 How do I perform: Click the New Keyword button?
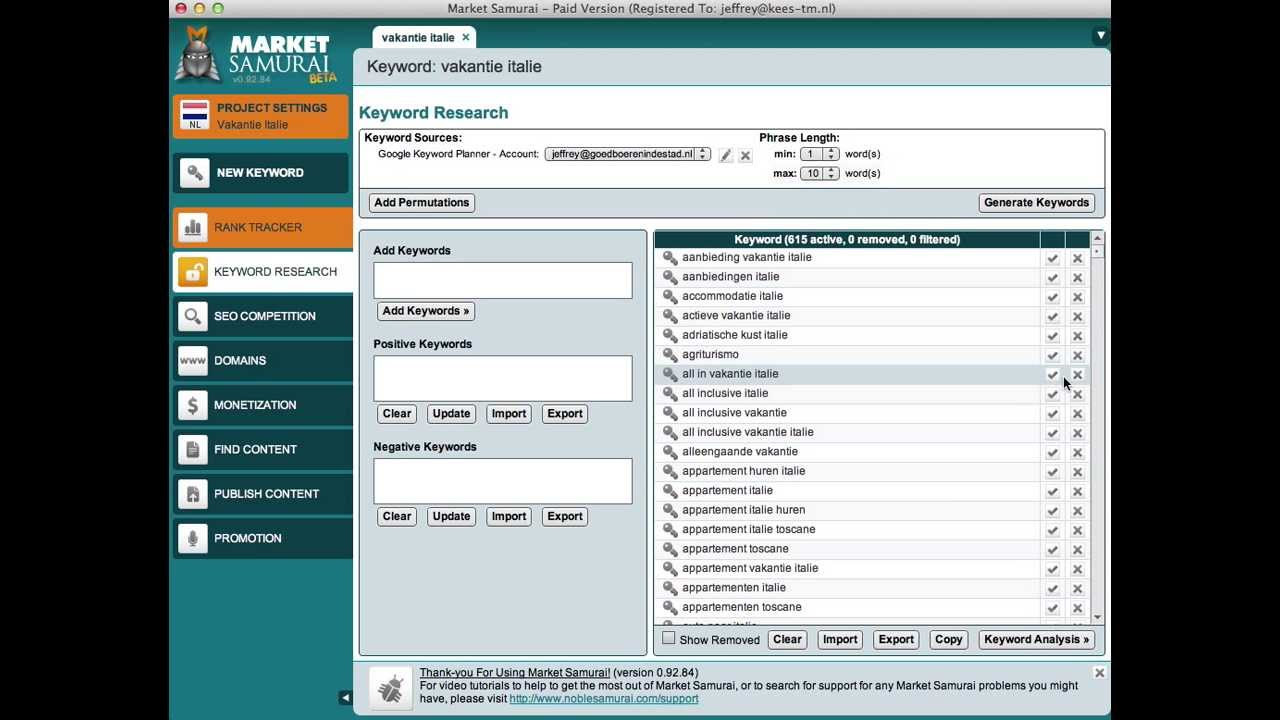tap(262, 173)
